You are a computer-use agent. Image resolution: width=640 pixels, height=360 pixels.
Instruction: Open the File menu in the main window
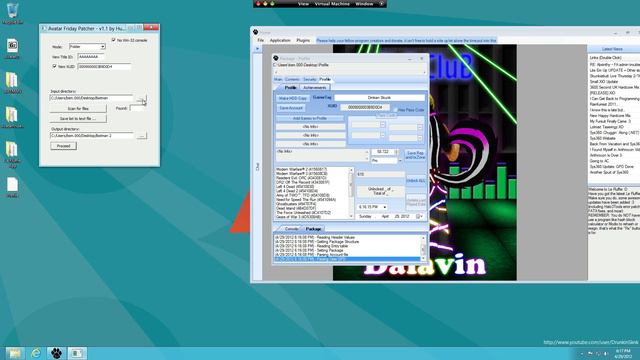[260, 40]
